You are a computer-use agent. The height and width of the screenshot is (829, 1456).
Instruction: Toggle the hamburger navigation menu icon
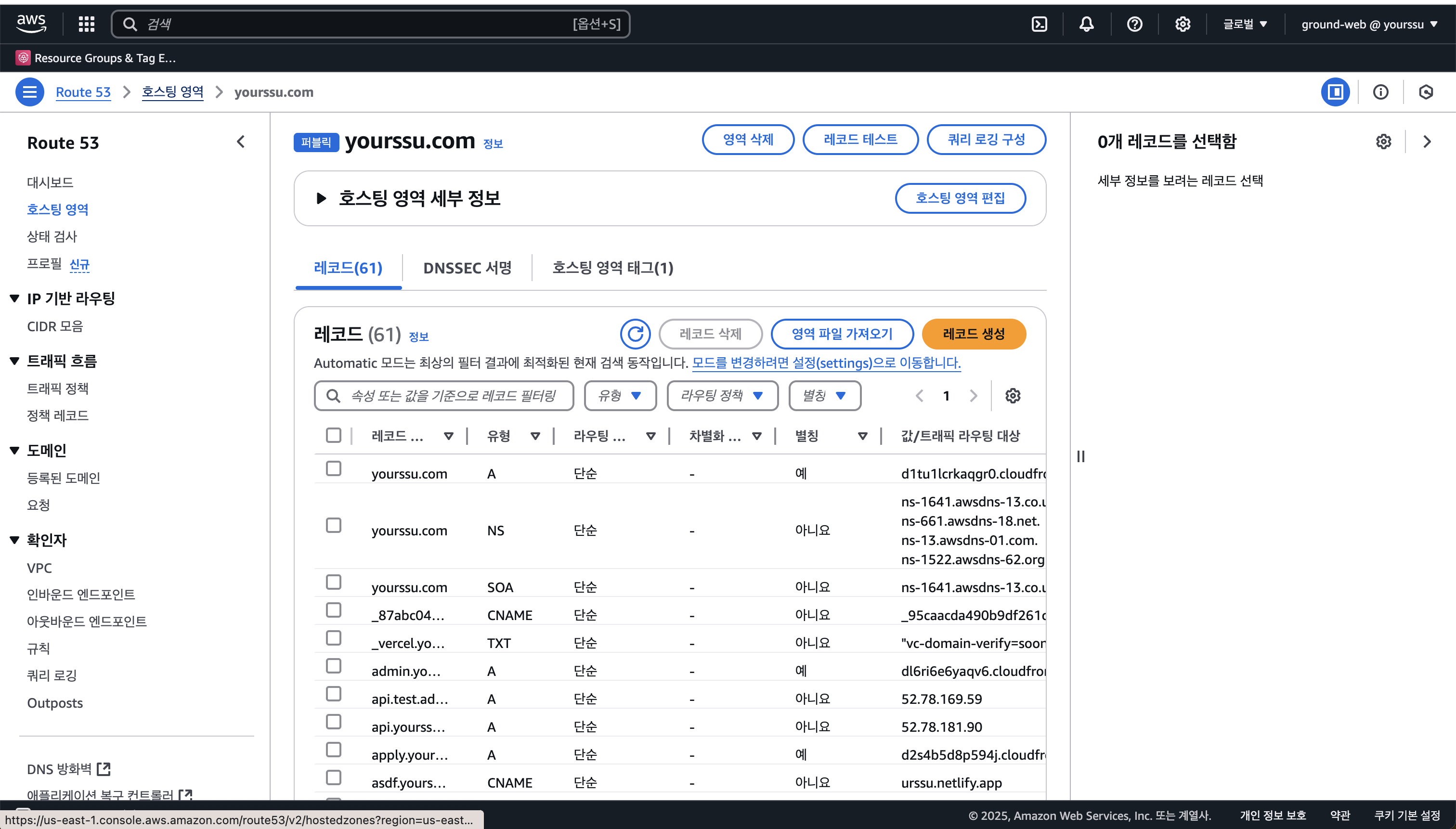[x=29, y=91]
